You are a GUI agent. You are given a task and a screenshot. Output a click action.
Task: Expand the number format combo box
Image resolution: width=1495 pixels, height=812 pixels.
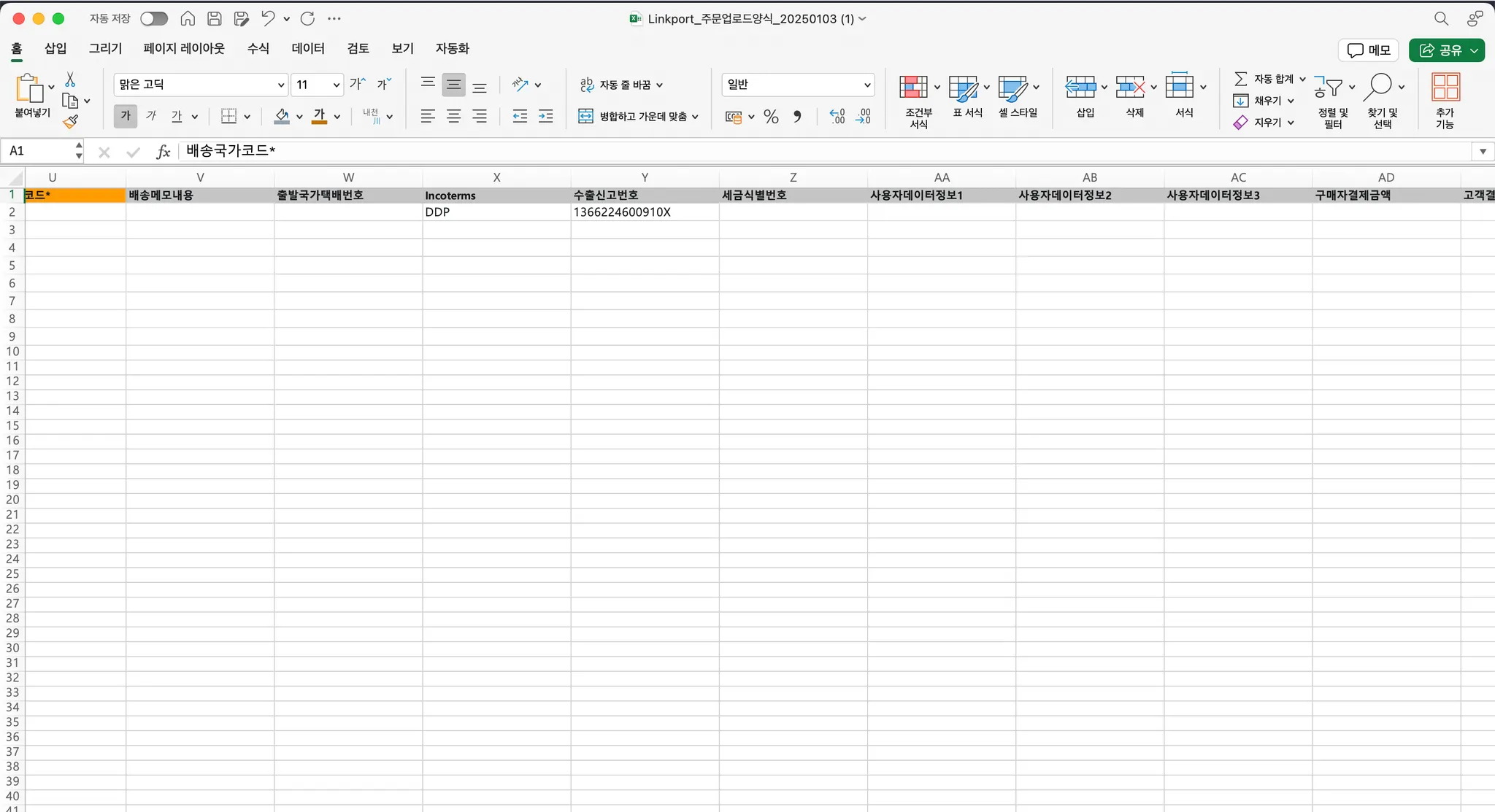867,85
